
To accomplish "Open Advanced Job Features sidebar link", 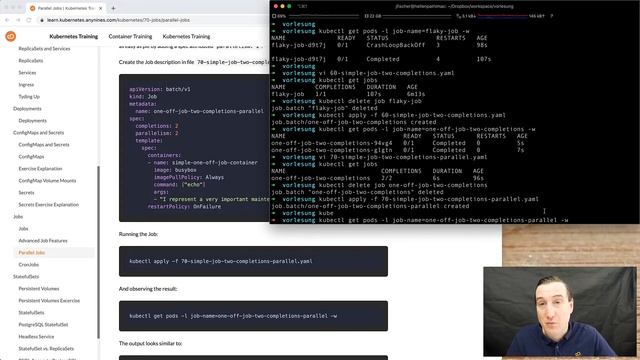I will click(x=43, y=241).
